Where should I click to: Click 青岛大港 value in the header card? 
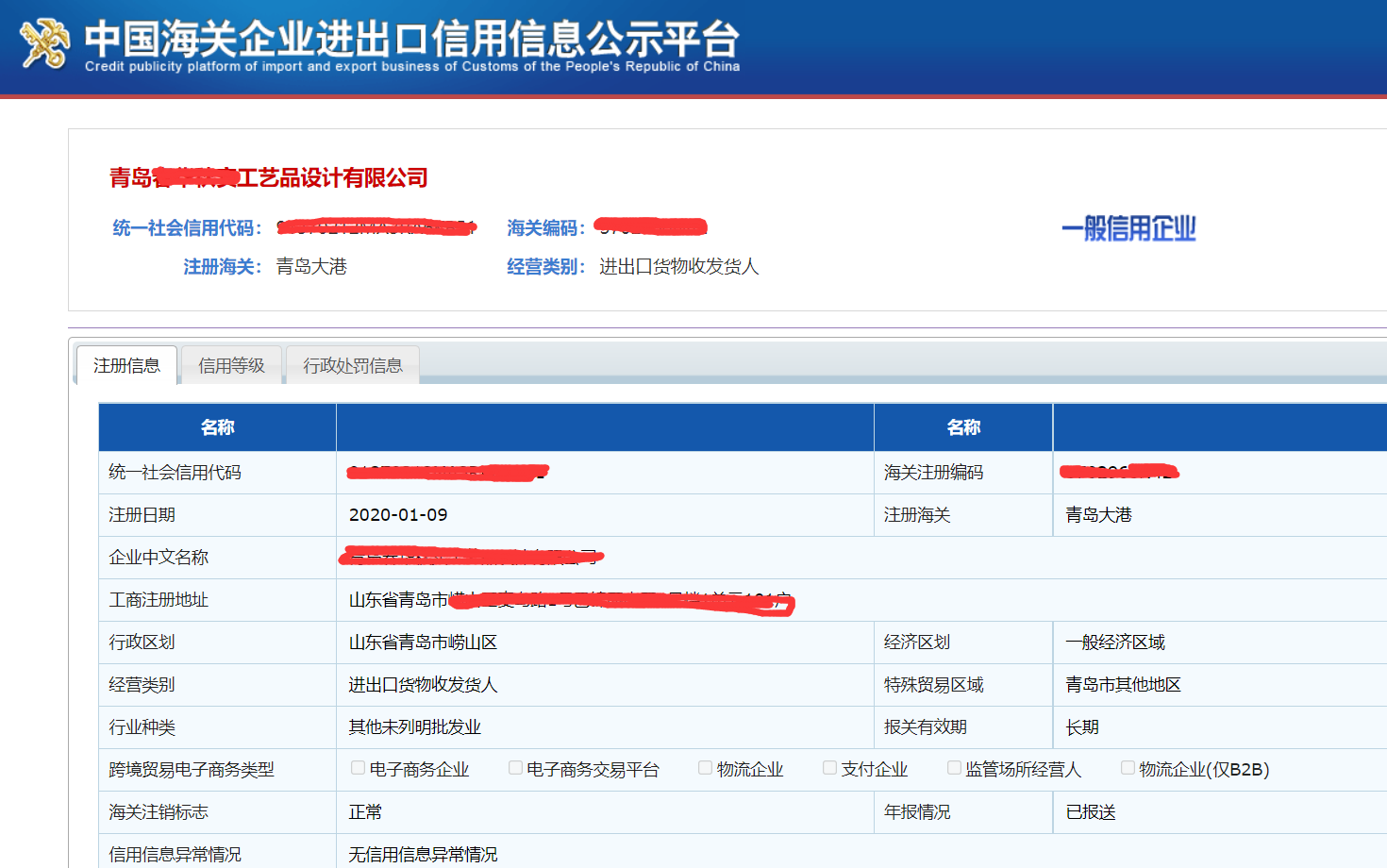tap(311, 267)
